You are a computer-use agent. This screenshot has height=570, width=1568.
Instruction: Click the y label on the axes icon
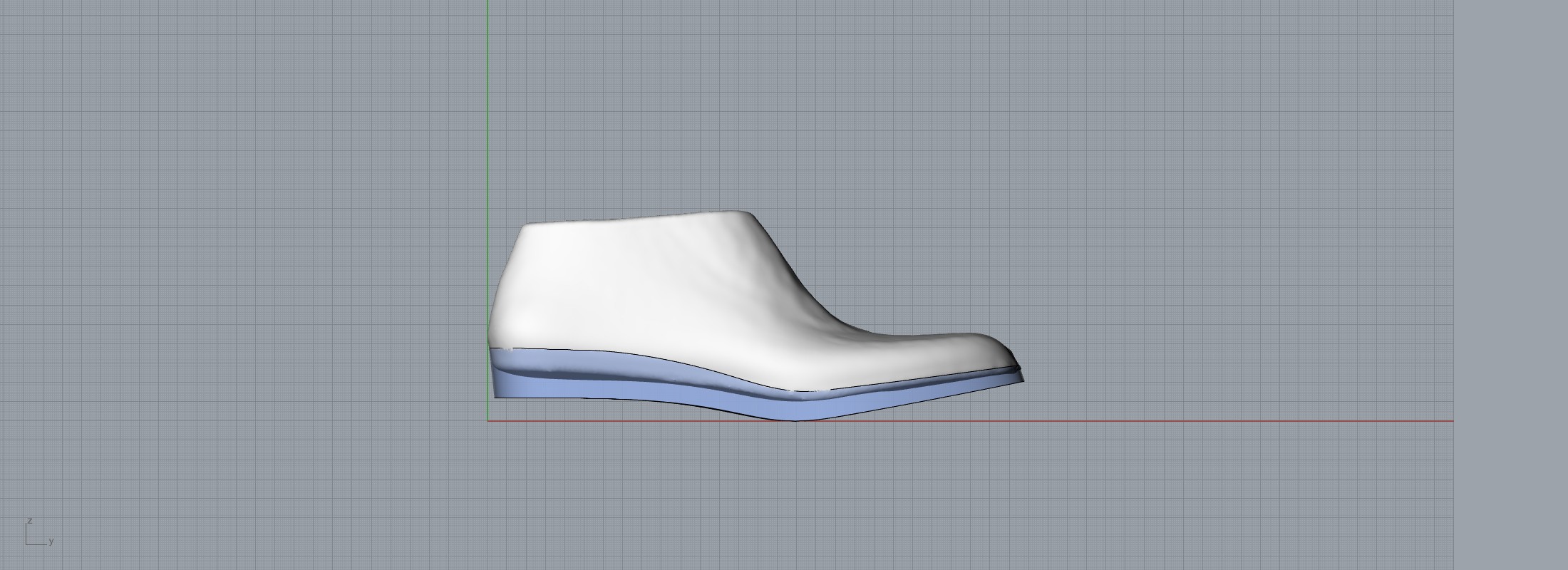pyautogui.click(x=51, y=541)
